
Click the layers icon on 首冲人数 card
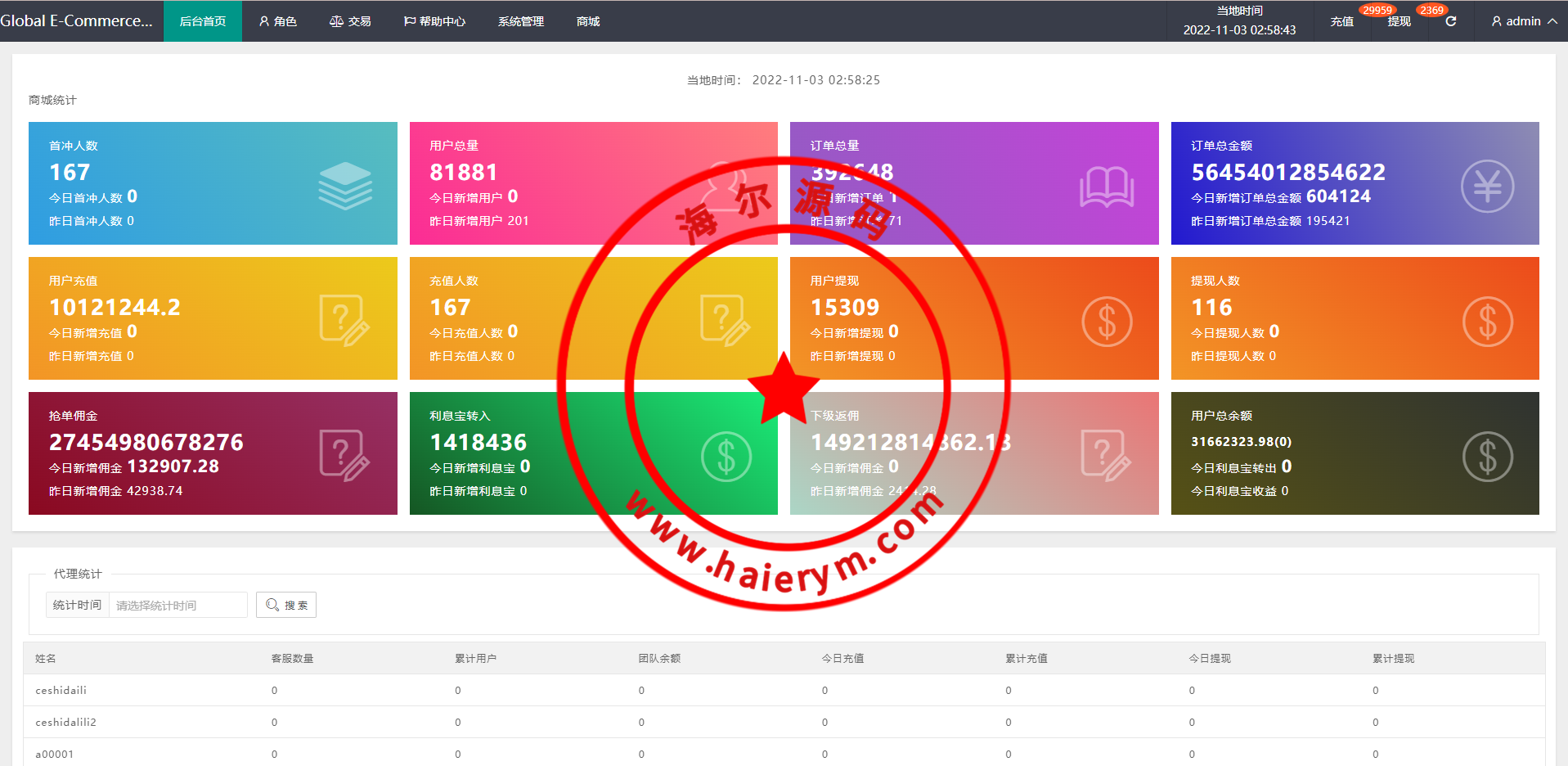click(344, 186)
